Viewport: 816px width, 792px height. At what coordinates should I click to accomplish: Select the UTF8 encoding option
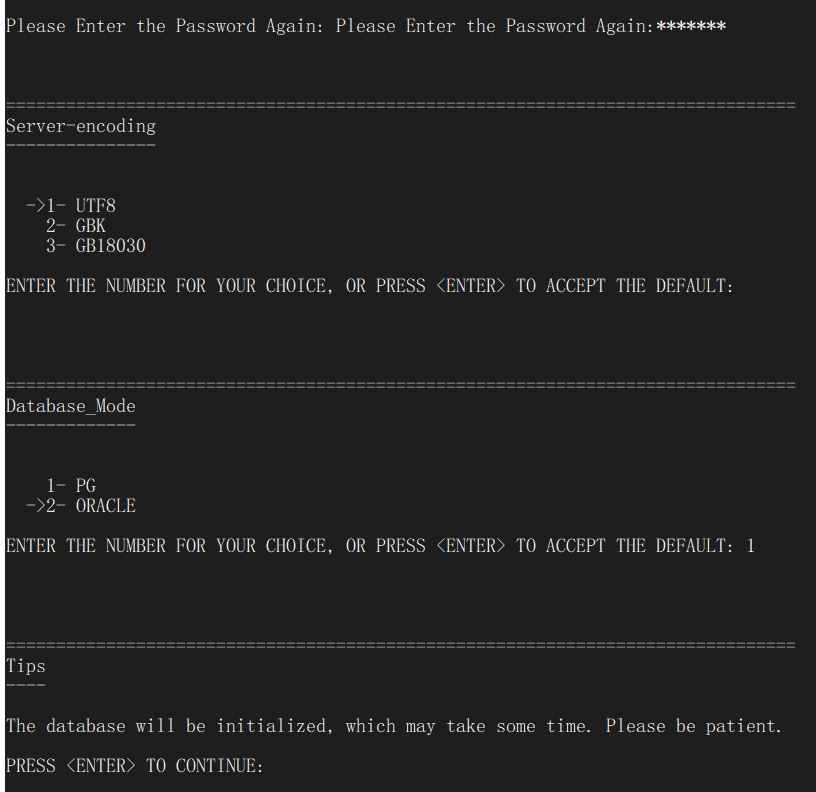click(x=95, y=206)
